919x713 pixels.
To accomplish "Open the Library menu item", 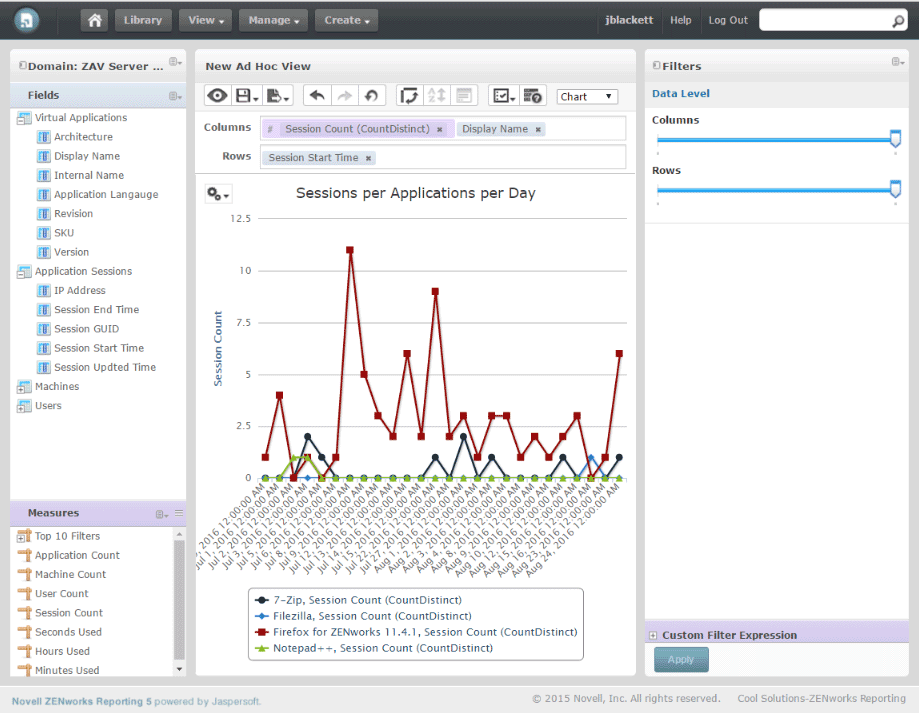I will pos(142,21).
